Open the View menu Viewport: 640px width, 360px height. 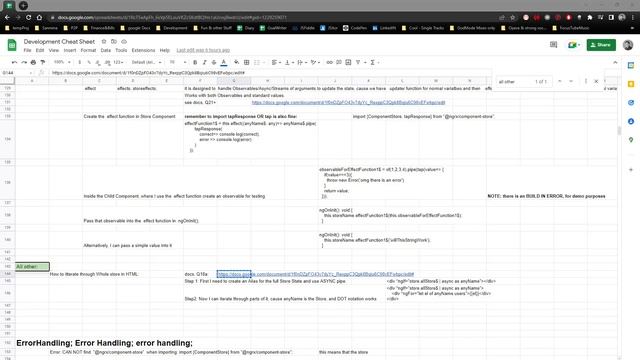(54, 50)
